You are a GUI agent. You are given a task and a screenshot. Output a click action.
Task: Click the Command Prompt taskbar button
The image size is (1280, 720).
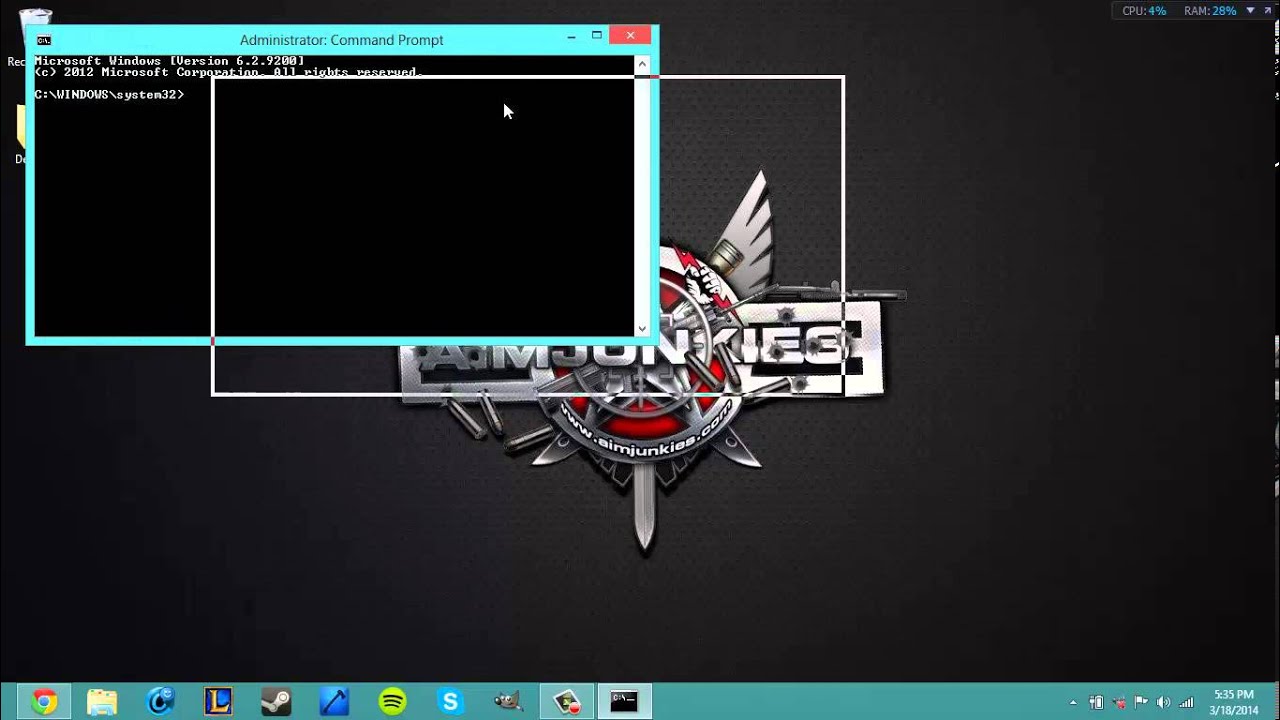625,702
